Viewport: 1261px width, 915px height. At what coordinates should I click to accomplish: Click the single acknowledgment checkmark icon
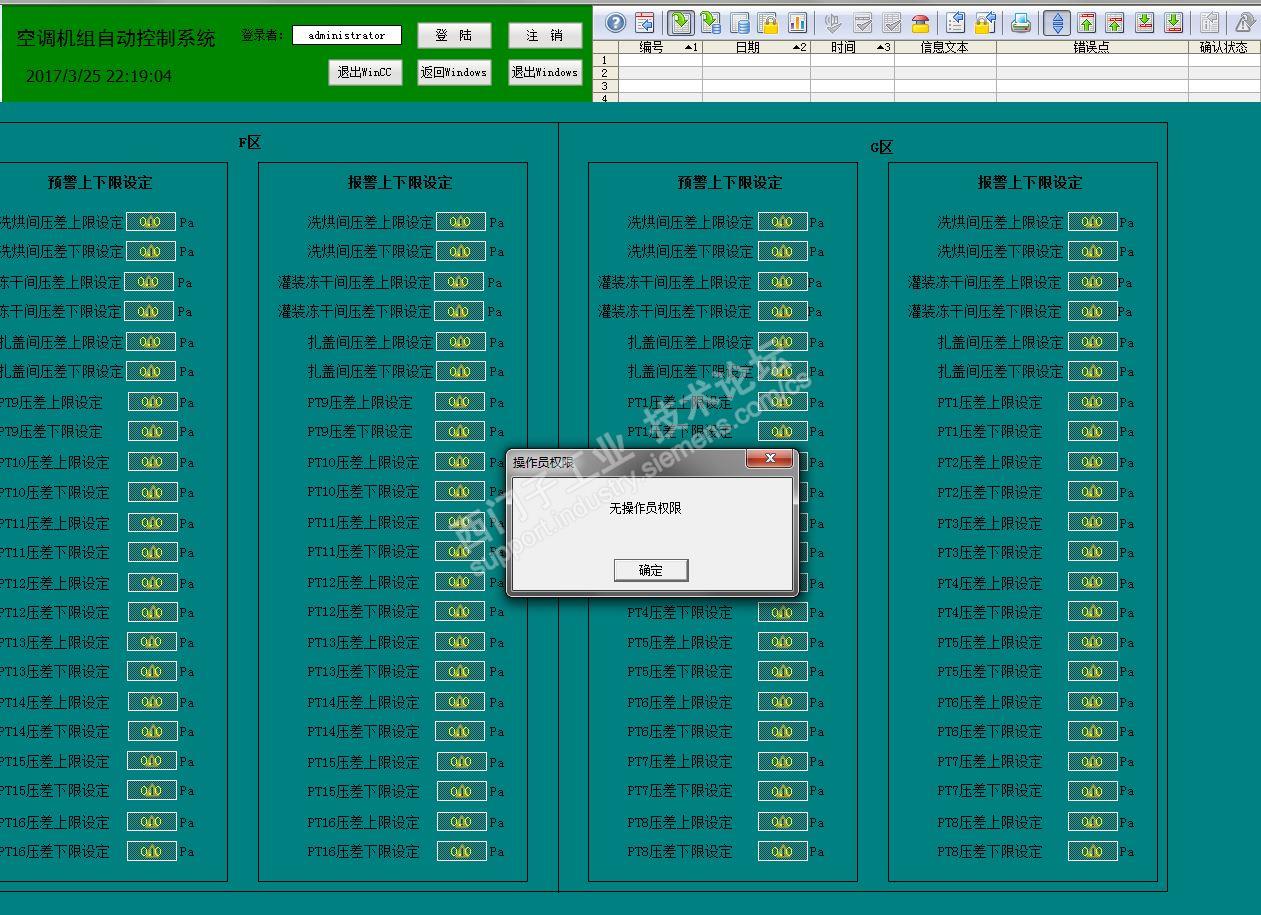coord(863,22)
